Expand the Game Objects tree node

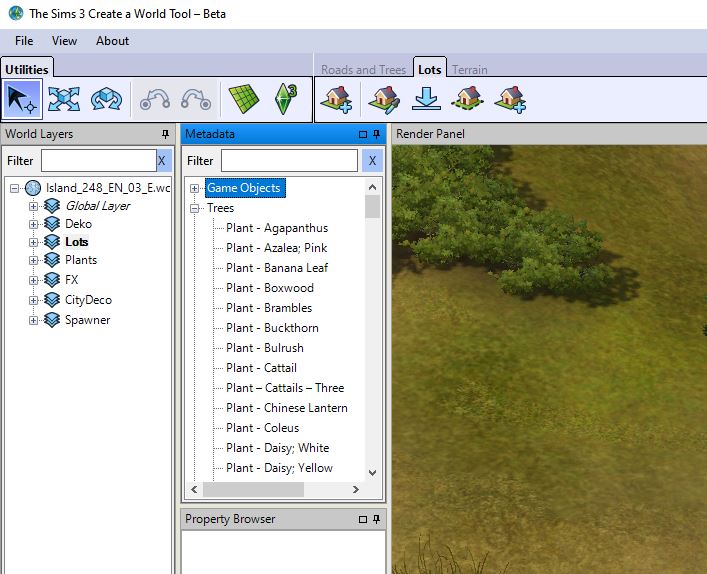[x=195, y=188]
